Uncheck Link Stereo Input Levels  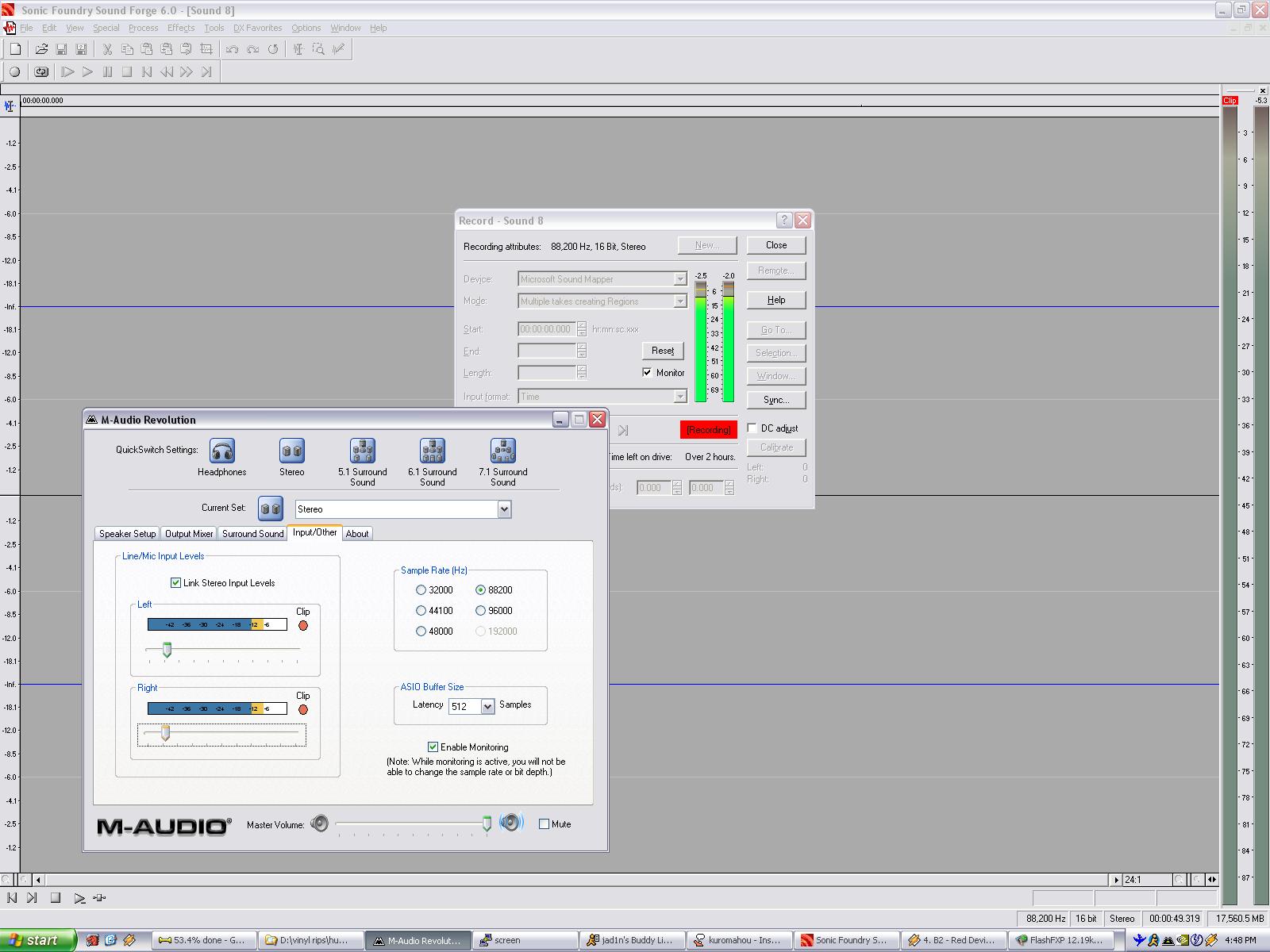coord(176,583)
